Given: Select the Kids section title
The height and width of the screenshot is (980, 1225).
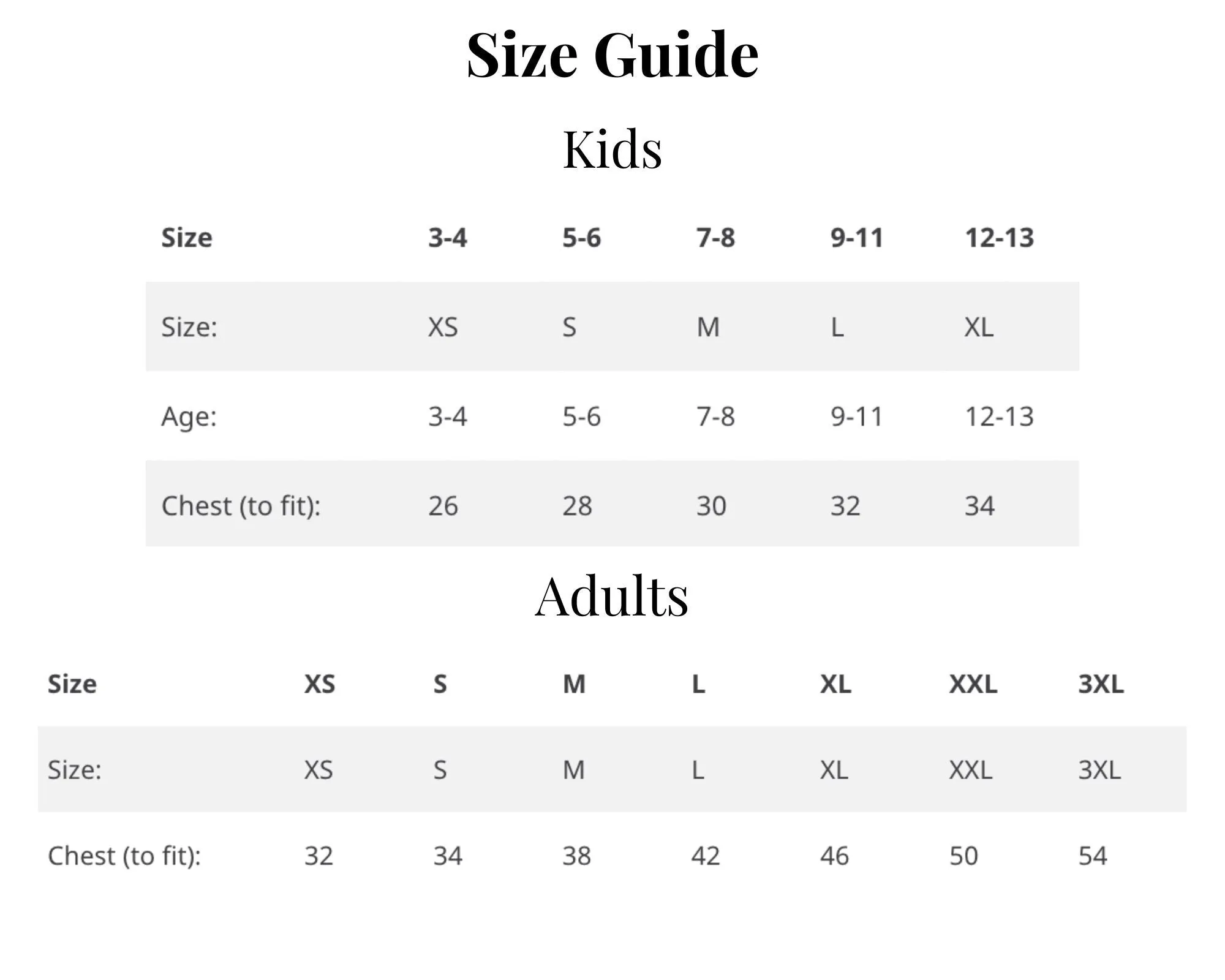Looking at the screenshot, I should tap(612, 149).
